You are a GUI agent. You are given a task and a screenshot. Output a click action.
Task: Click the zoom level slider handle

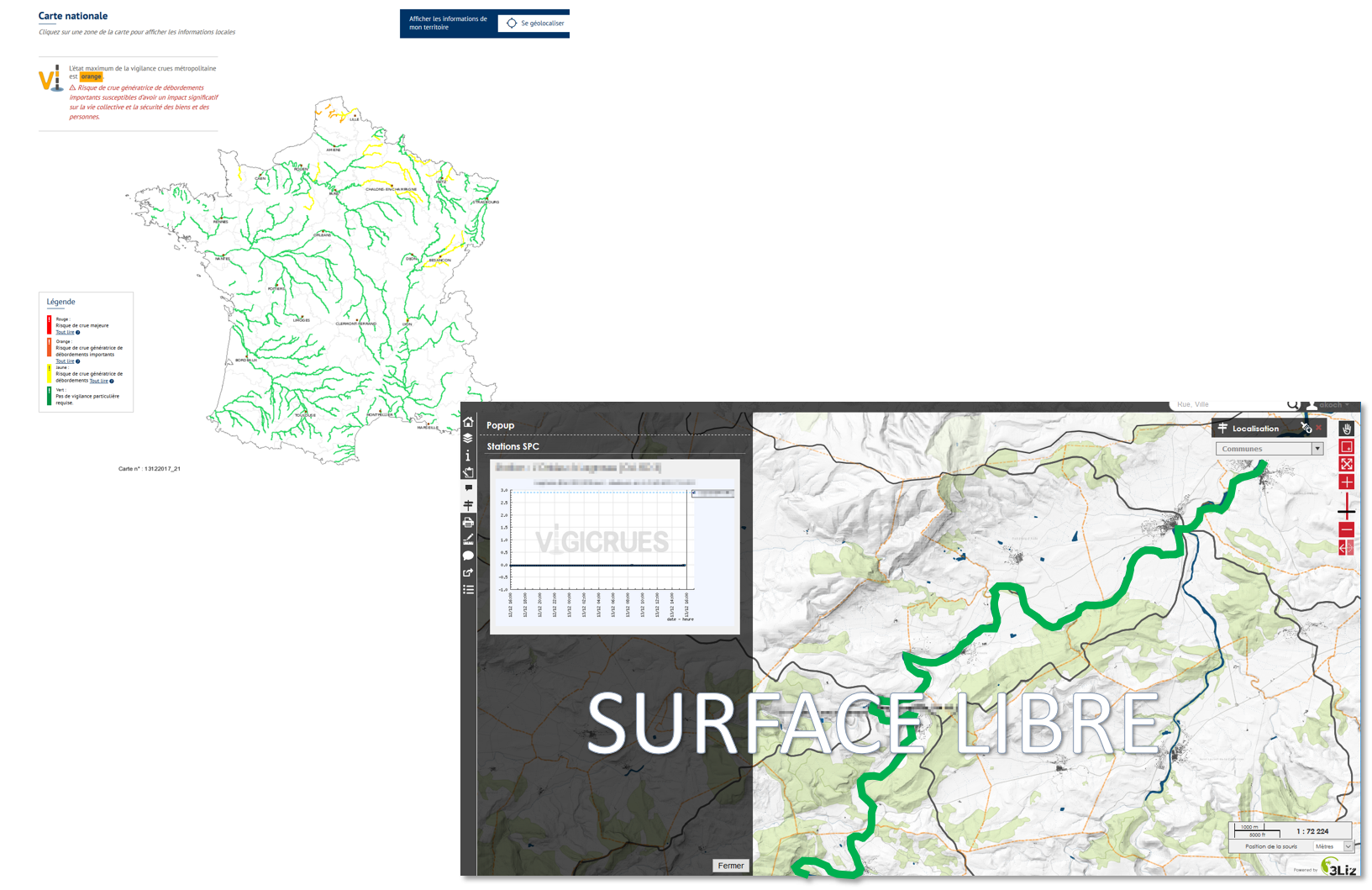(x=1346, y=512)
